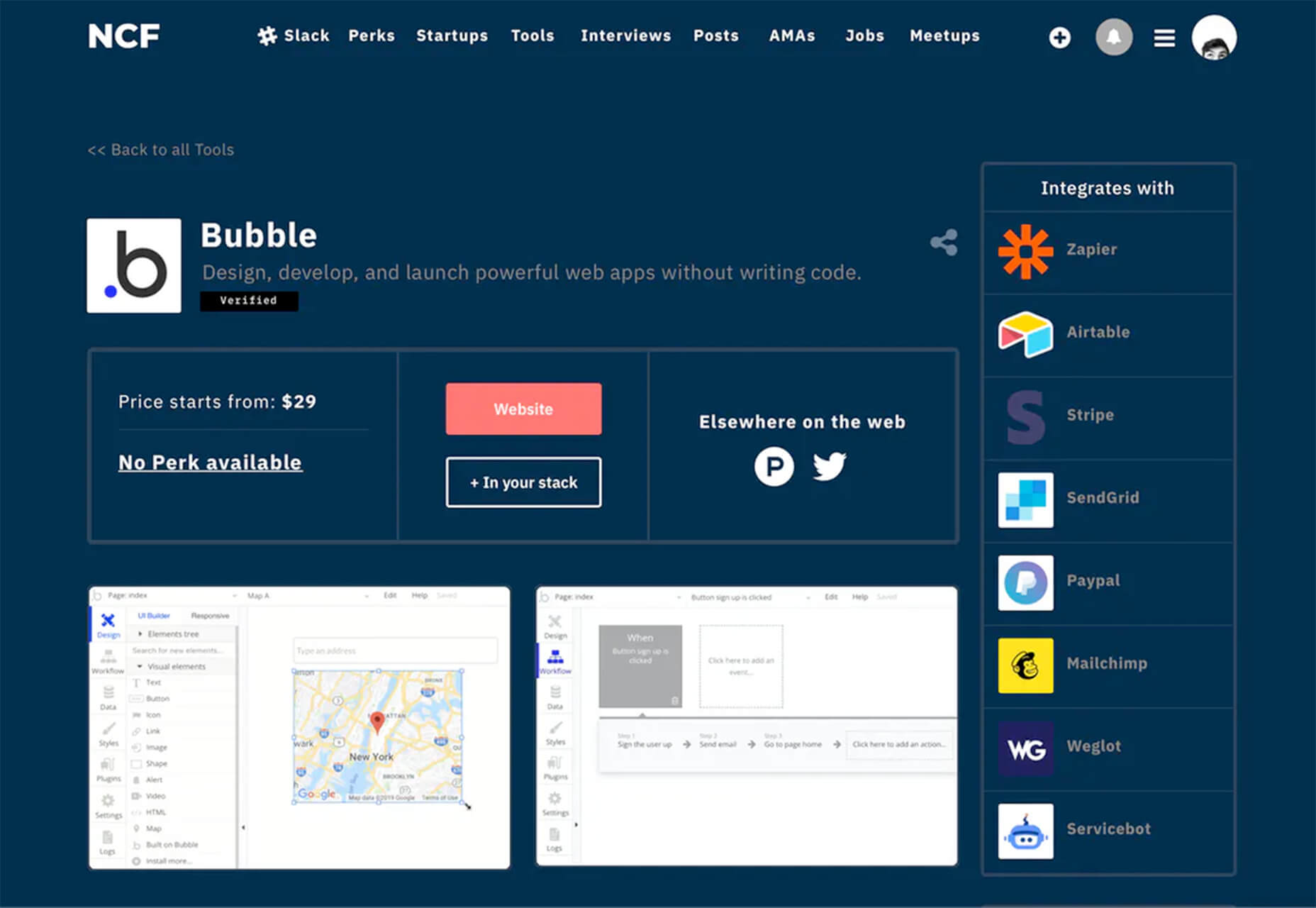This screenshot has width=1316, height=908.
Task: Open AMAs in the navigation
Action: [x=792, y=35]
